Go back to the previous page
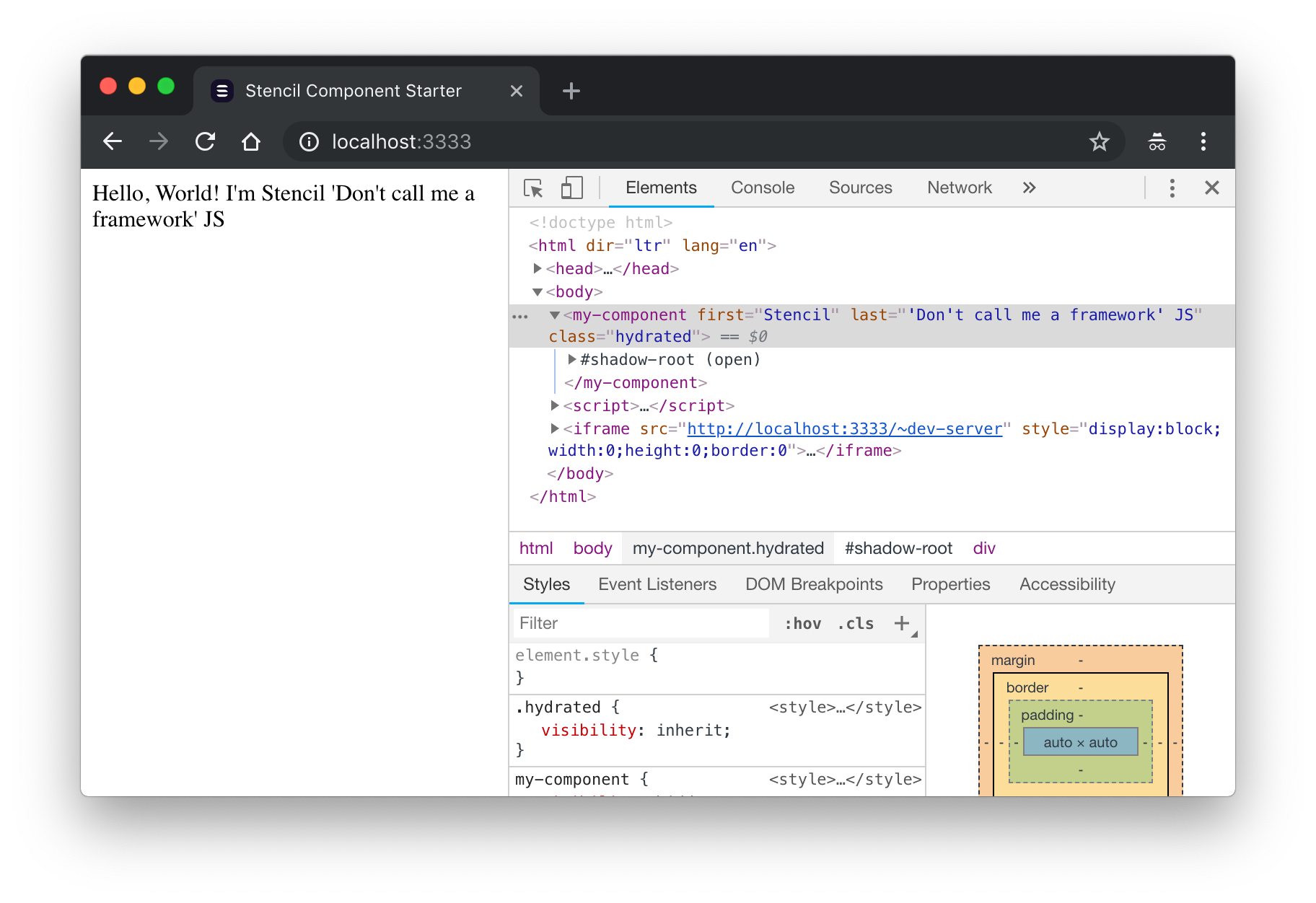 click(x=113, y=141)
